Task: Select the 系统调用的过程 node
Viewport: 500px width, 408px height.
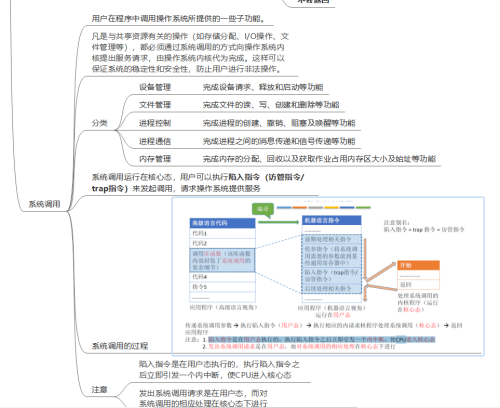Action: tap(120, 346)
